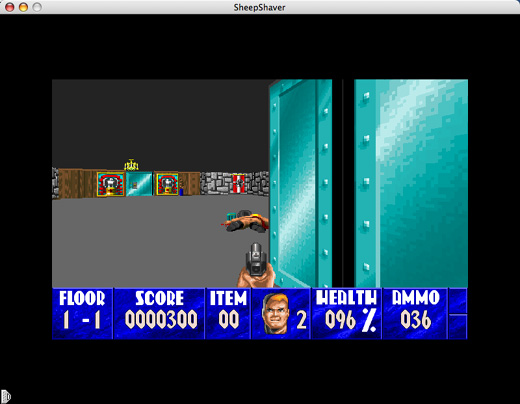Click the small icon in bottom-left corner

point(6,396)
